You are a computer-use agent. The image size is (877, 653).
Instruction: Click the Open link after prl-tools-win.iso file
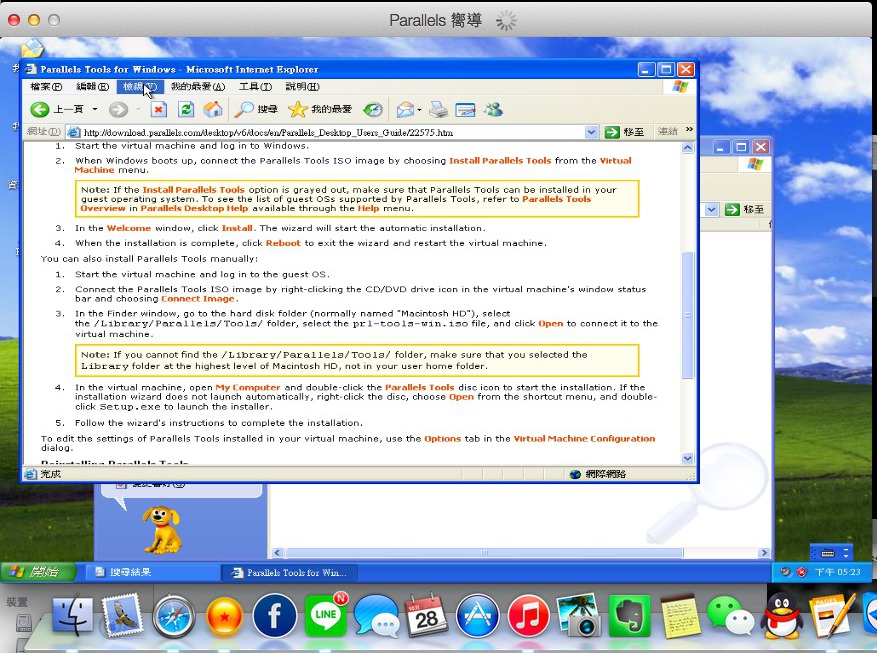click(551, 324)
